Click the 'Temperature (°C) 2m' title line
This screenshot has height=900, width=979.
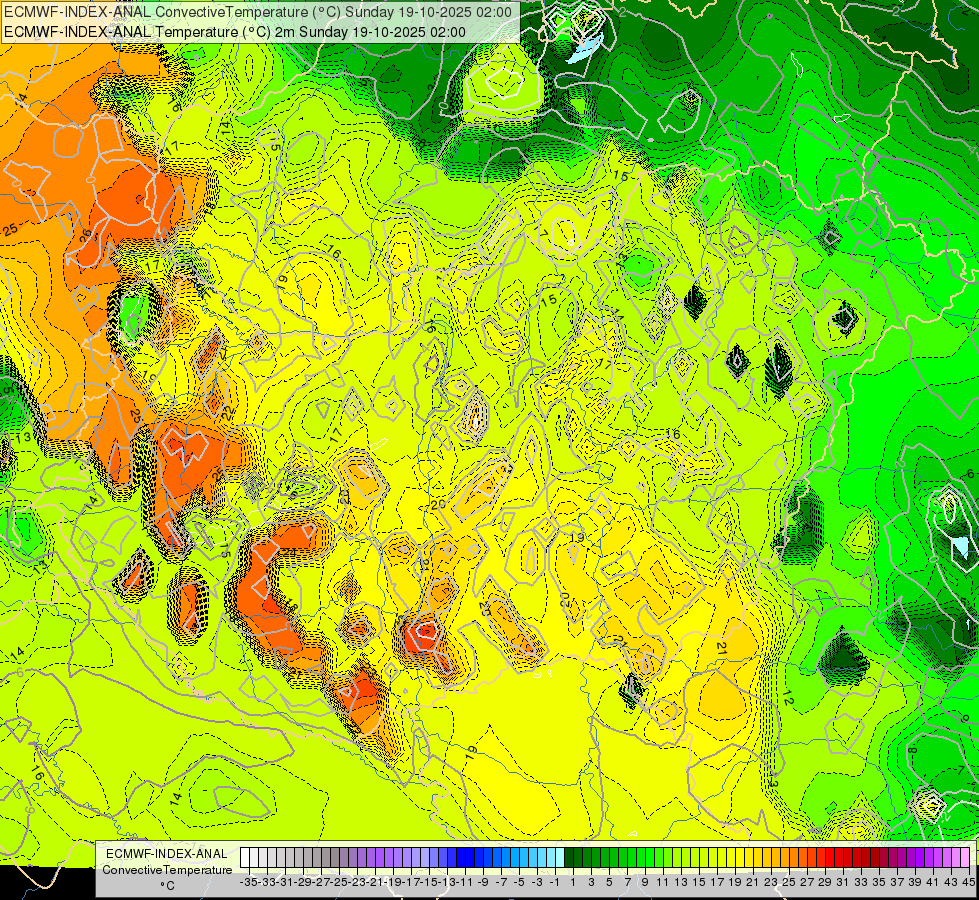pos(235,32)
